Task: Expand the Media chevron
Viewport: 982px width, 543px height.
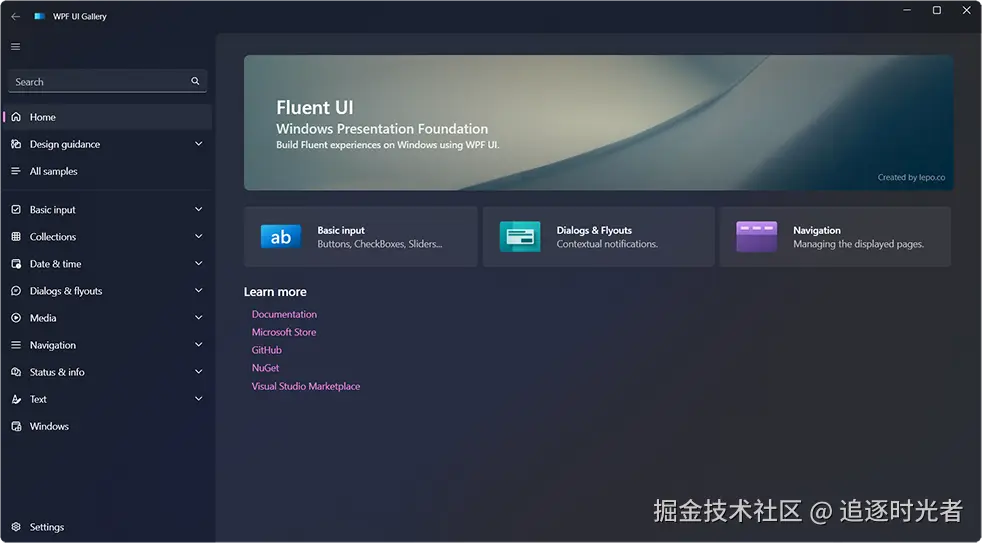Action: pyautogui.click(x=199, y=318)
